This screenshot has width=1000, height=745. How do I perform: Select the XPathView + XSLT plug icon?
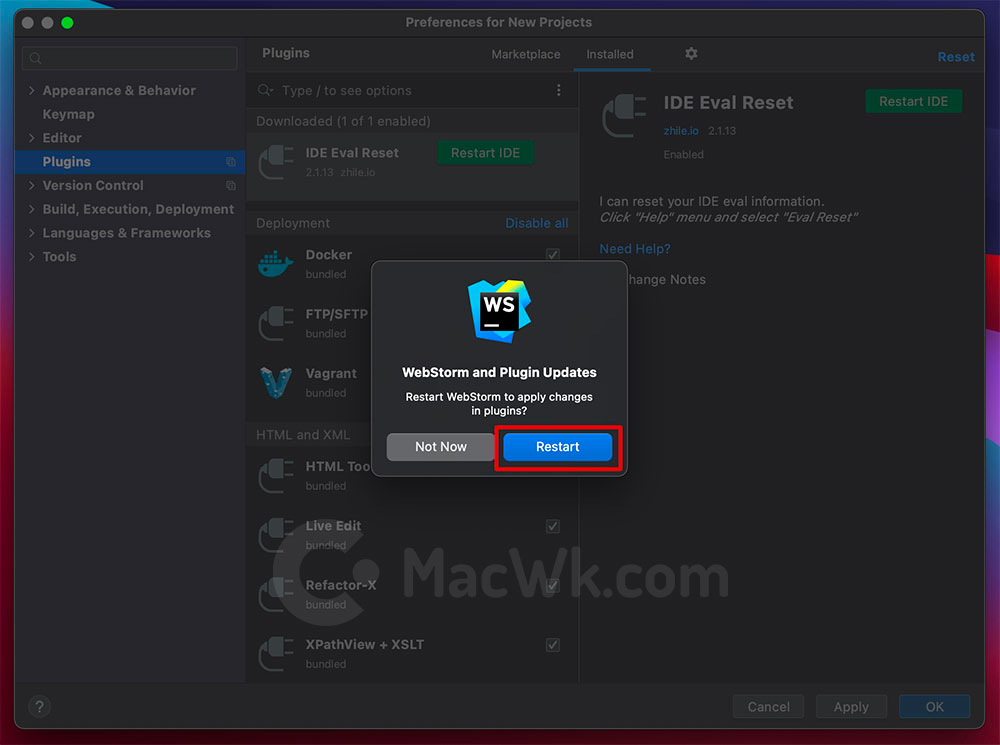pos(276,653)
